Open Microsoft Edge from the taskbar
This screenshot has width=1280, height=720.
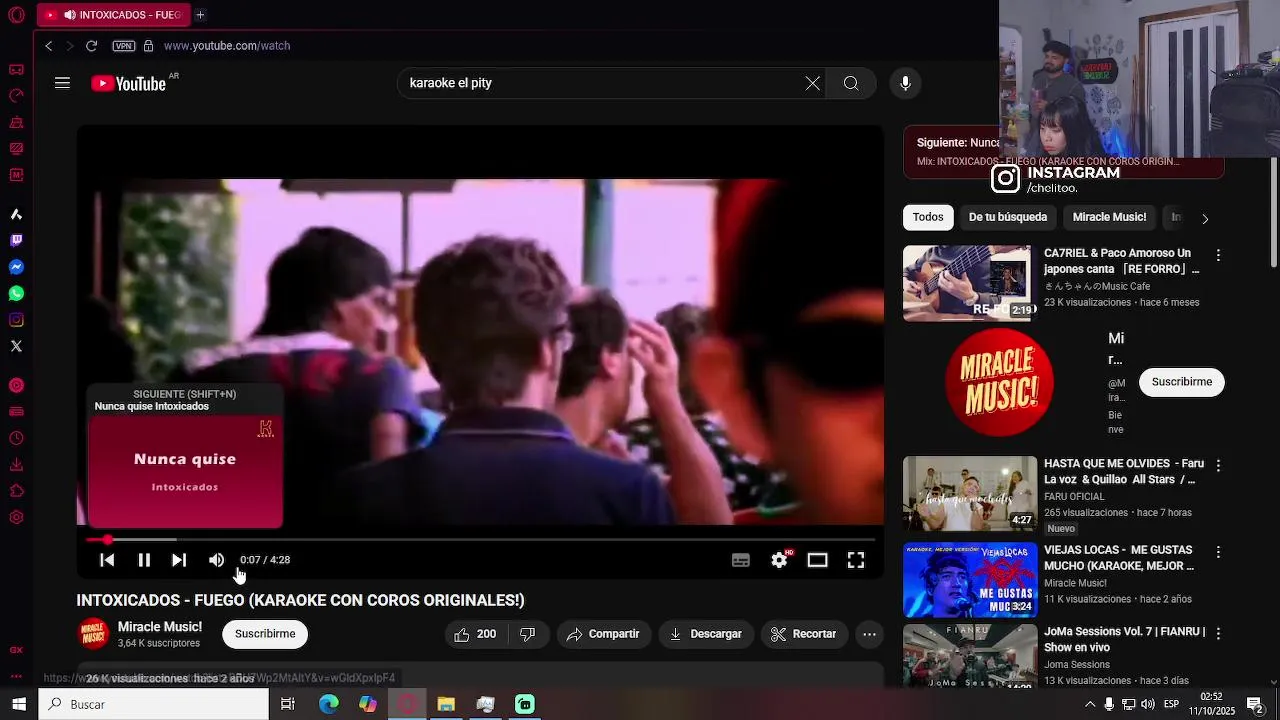click(x=328, y=704)
